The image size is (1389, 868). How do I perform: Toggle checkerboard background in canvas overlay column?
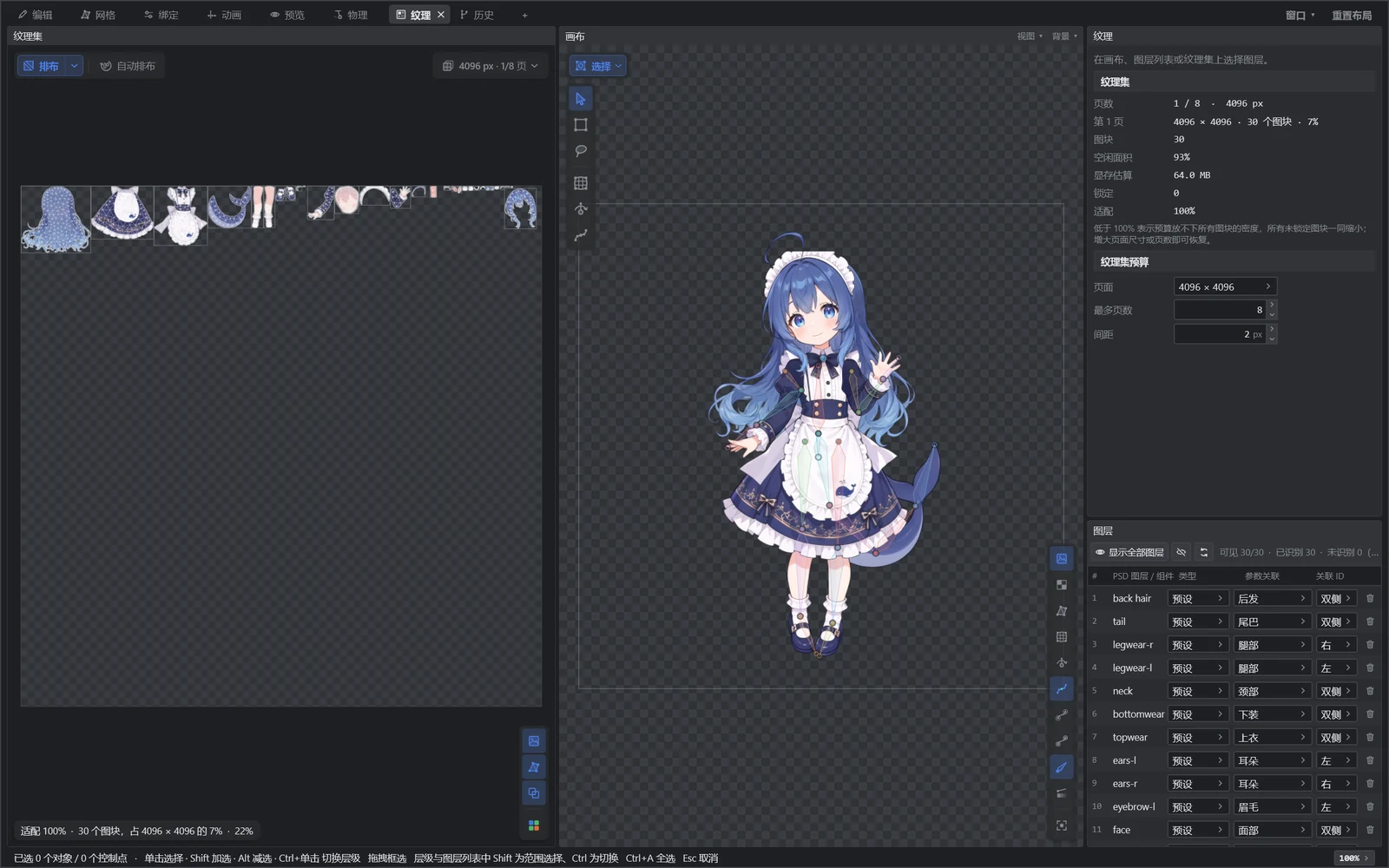click(1062, 585)
